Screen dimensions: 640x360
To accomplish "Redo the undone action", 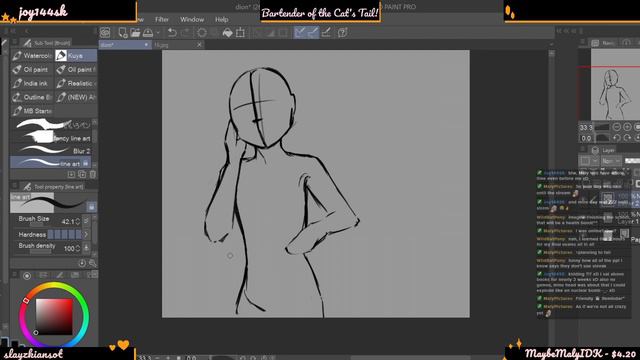I will pyautogui.click(x=185, y=32).
